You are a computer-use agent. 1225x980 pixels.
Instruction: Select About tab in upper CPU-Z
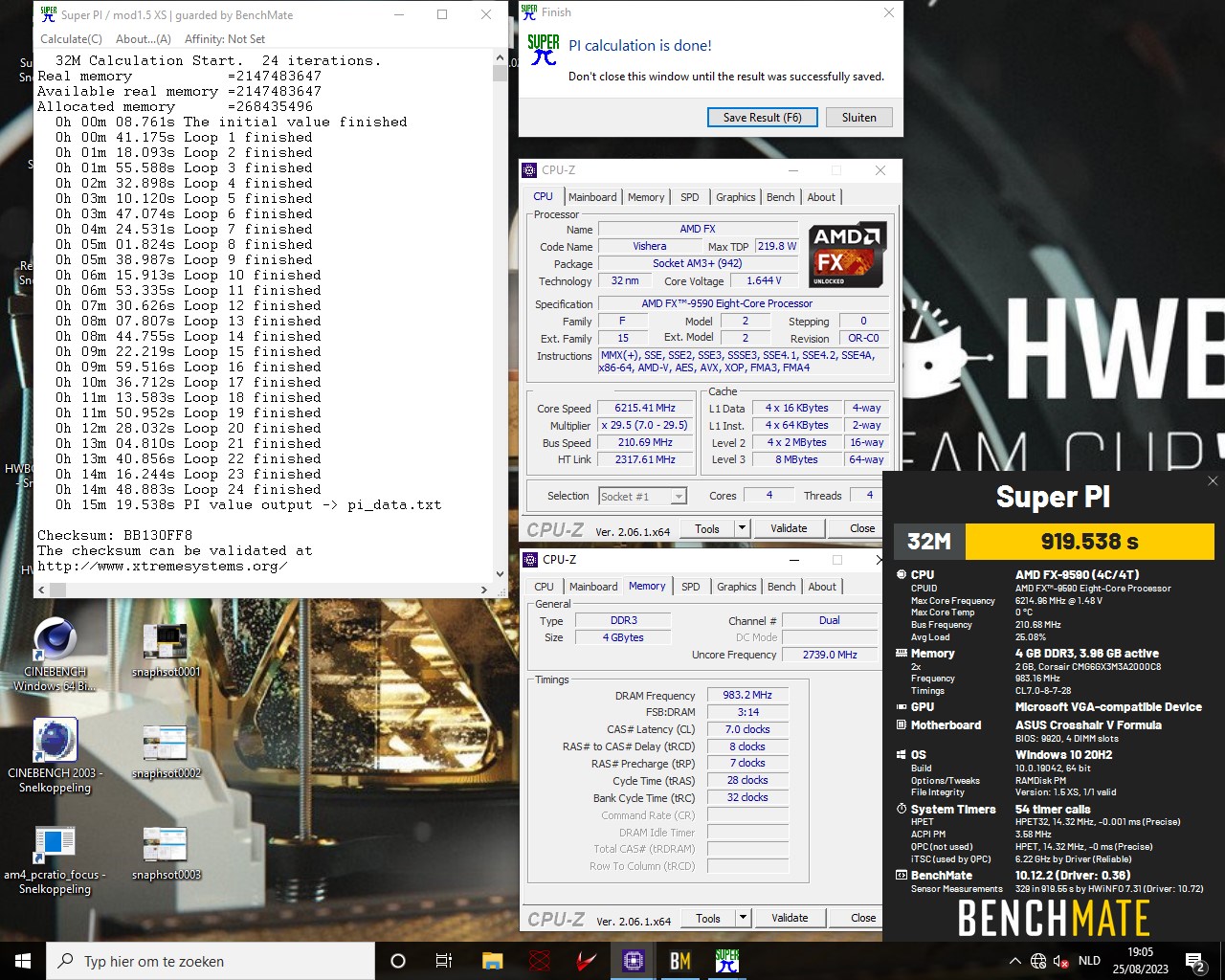tap(821, 197)
